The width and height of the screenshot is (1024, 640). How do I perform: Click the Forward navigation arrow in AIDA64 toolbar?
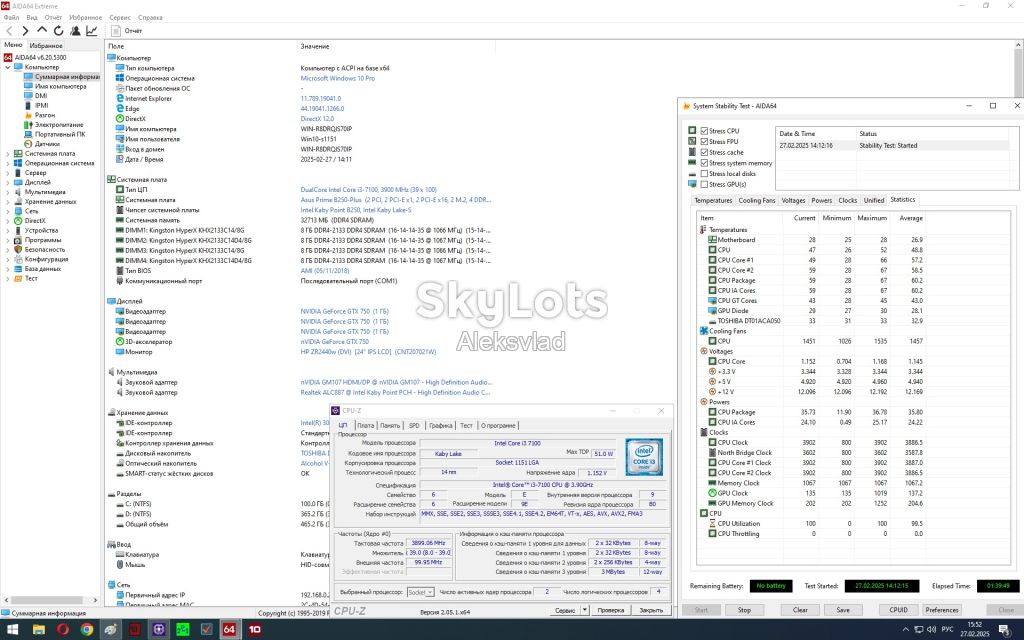click(x=25, y=31)
